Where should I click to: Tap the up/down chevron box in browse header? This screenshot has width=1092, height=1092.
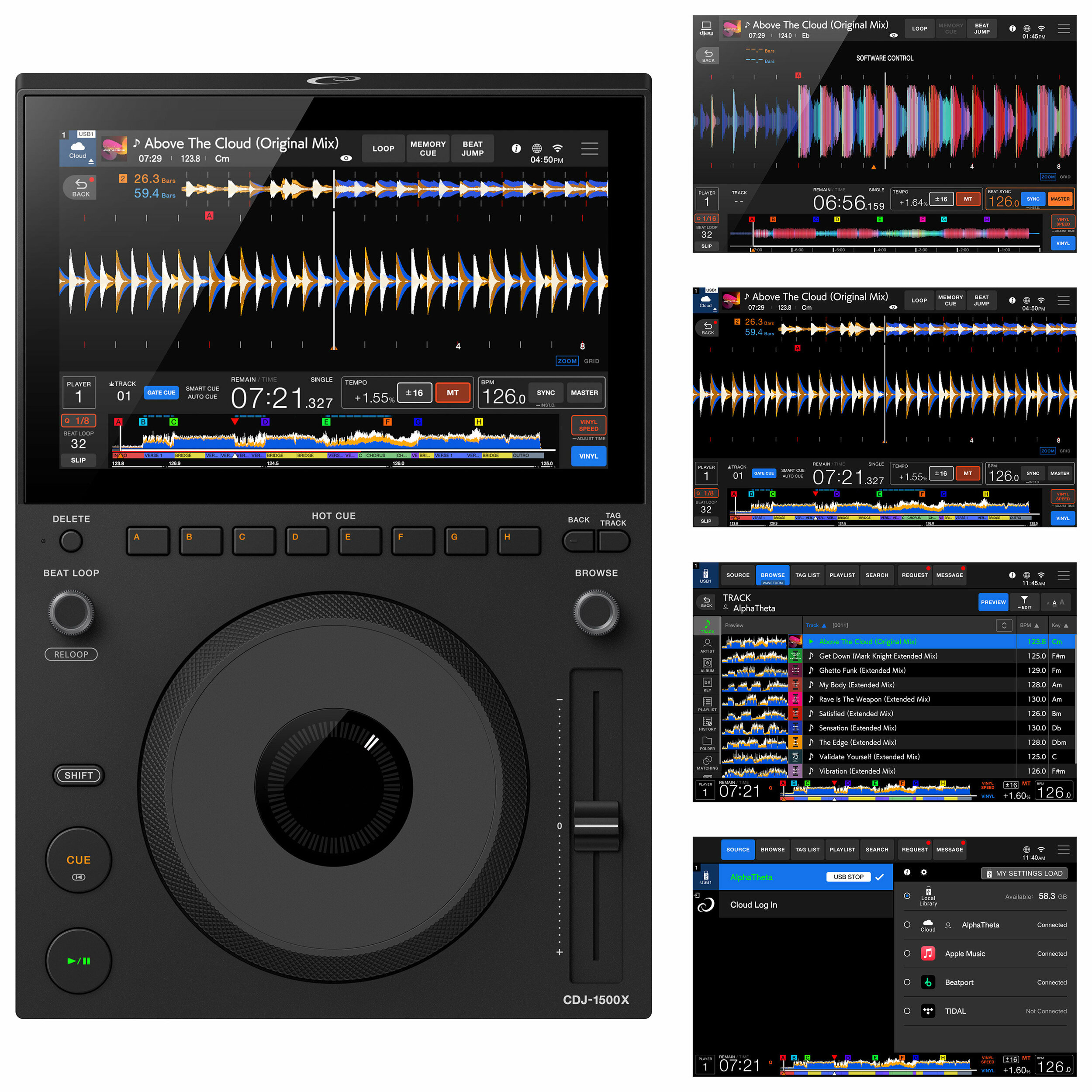(x=1004, y=625)
